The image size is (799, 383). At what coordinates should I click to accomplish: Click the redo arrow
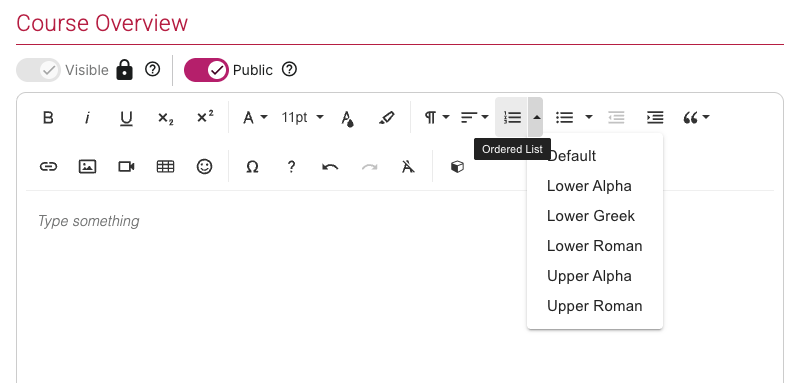[x=369, y=167]
